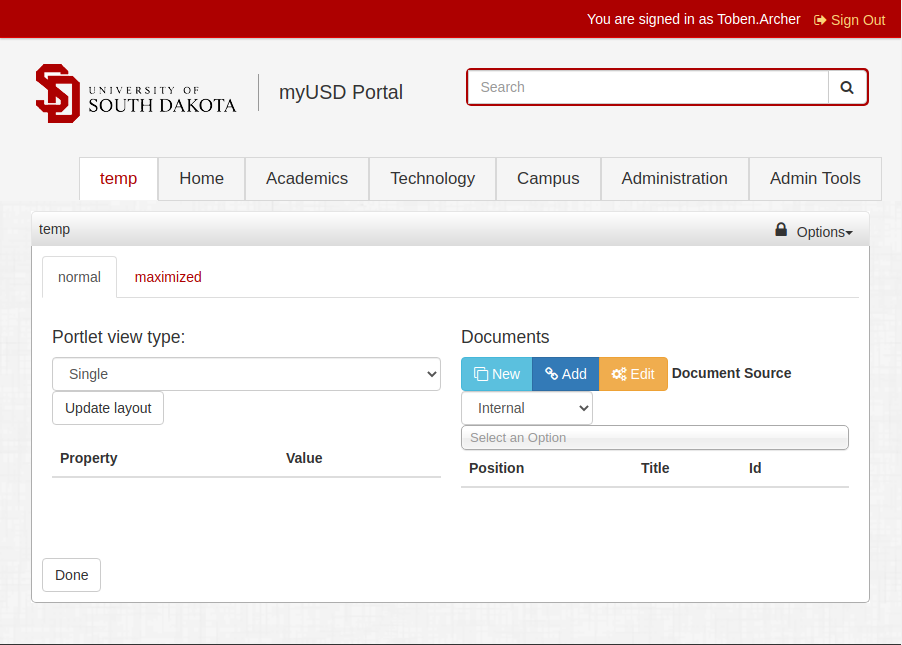Expand the Portlet view type dropdown

point(246,374)
